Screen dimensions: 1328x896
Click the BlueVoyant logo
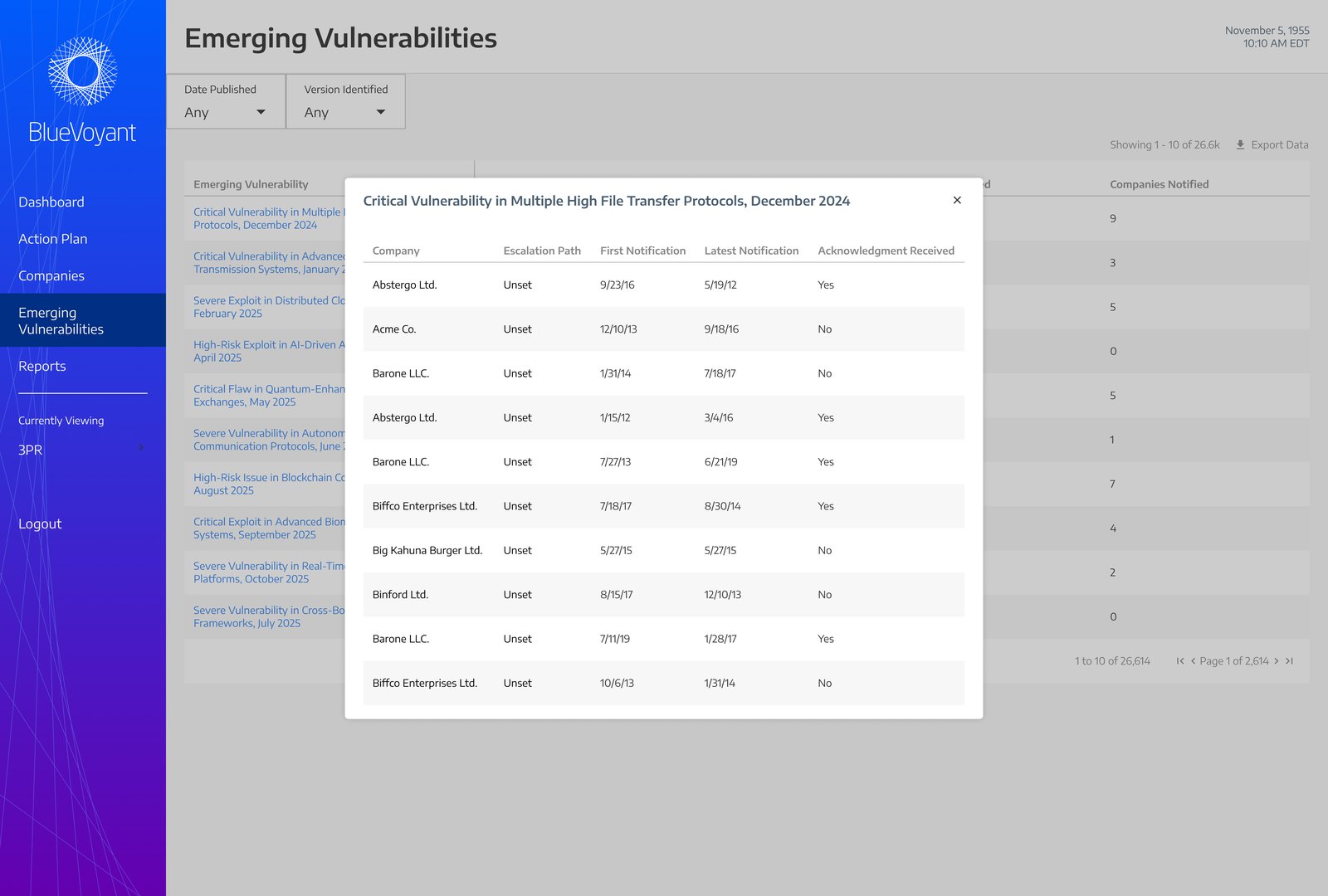click(x=82, y=91)
